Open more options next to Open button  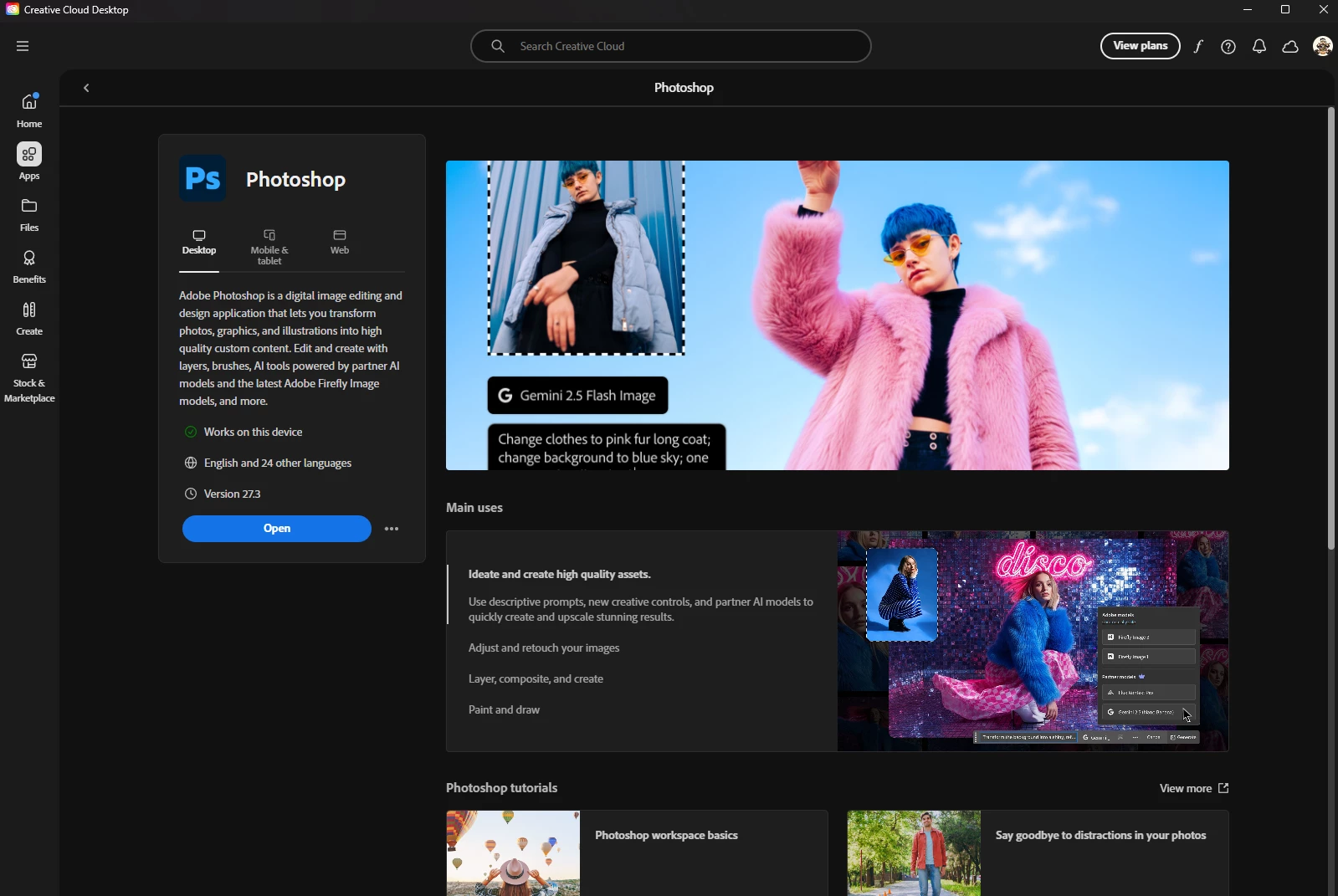click(392, 529)
